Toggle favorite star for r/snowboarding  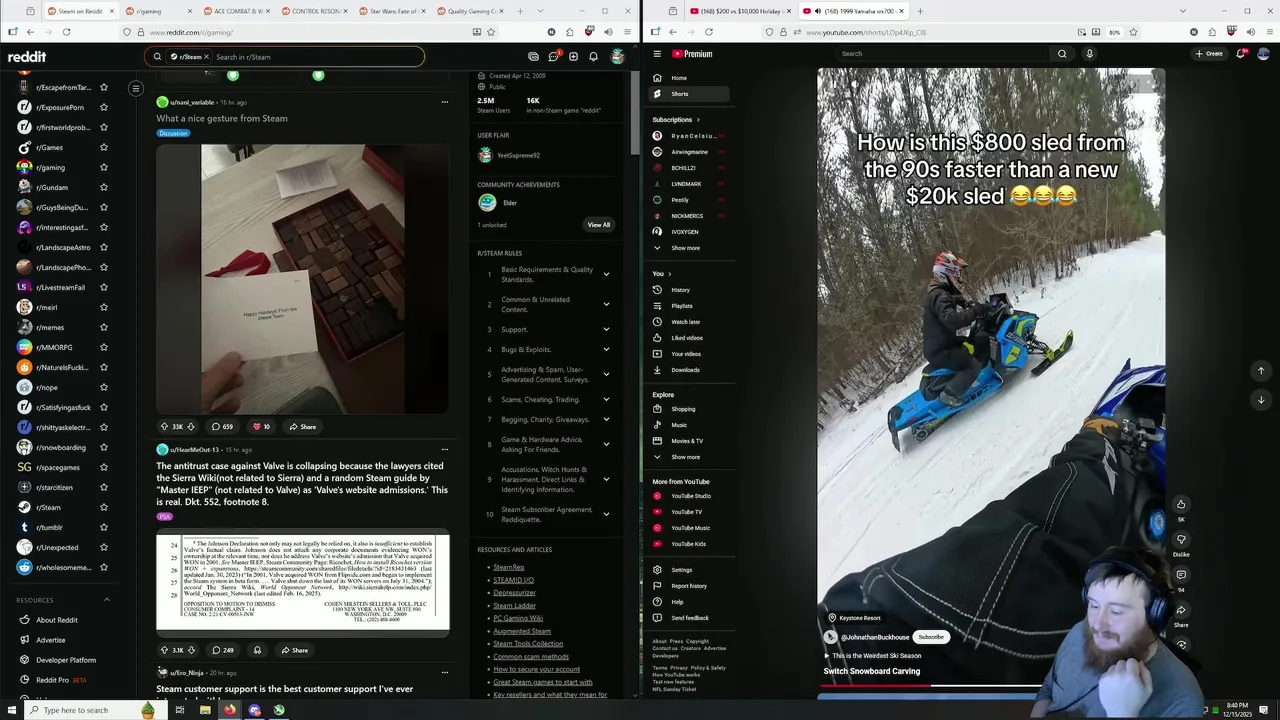[104, 448]
